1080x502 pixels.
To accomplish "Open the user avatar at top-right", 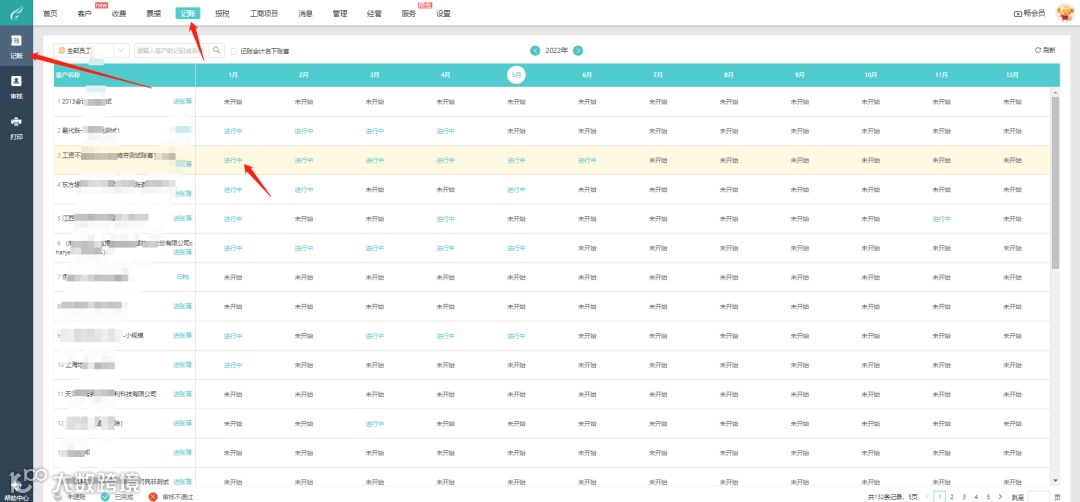I will (x=1066, y=12).
